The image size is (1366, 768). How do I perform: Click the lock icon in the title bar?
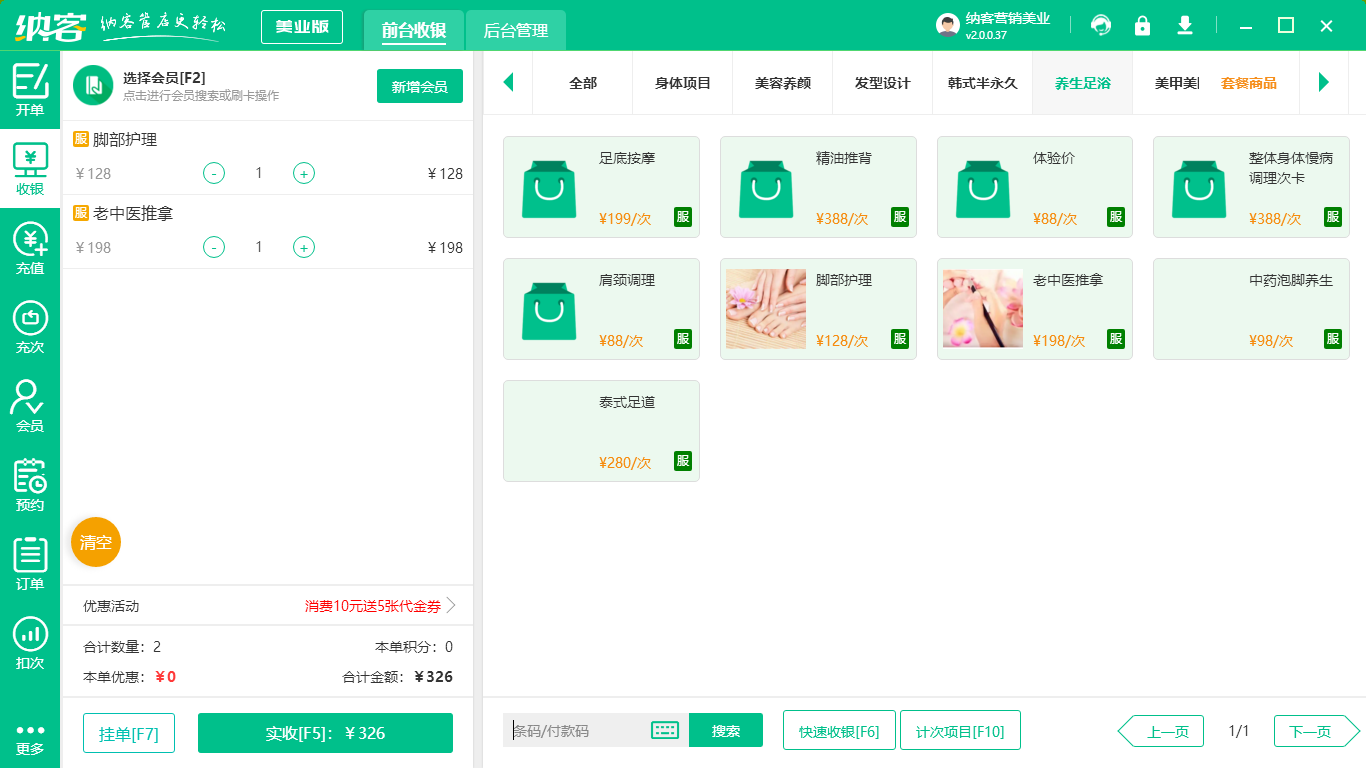click(1143, 25)
